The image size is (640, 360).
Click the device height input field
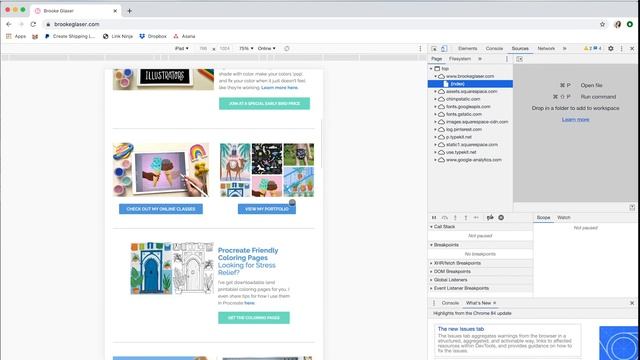(x=224, y=48)
